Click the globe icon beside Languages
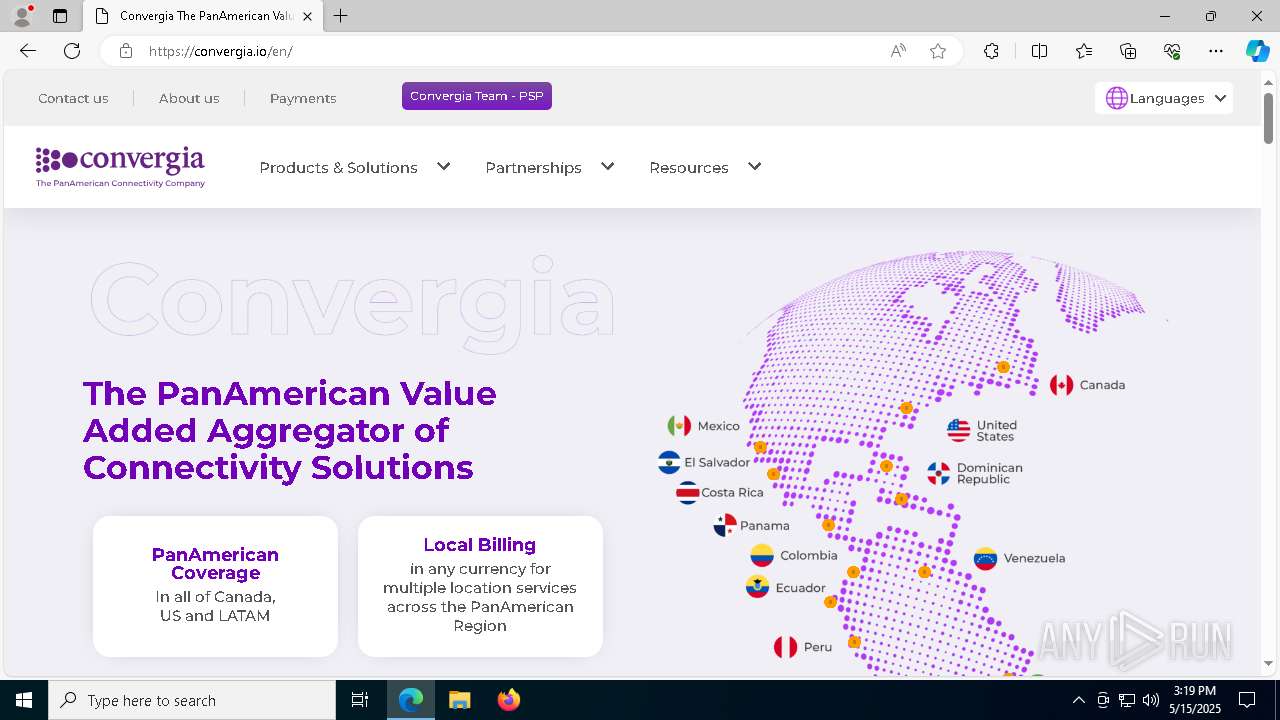Viewport: 1280px width, 720px height. pos(1117,98)
